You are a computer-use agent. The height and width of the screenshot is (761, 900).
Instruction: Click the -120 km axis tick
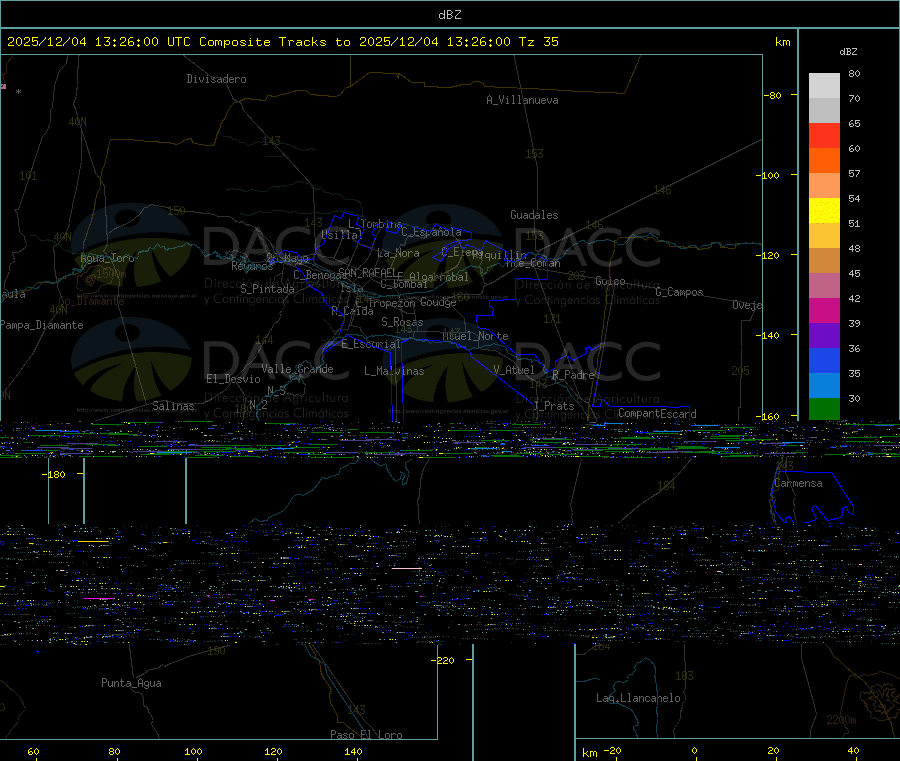[x=767, y=255]
